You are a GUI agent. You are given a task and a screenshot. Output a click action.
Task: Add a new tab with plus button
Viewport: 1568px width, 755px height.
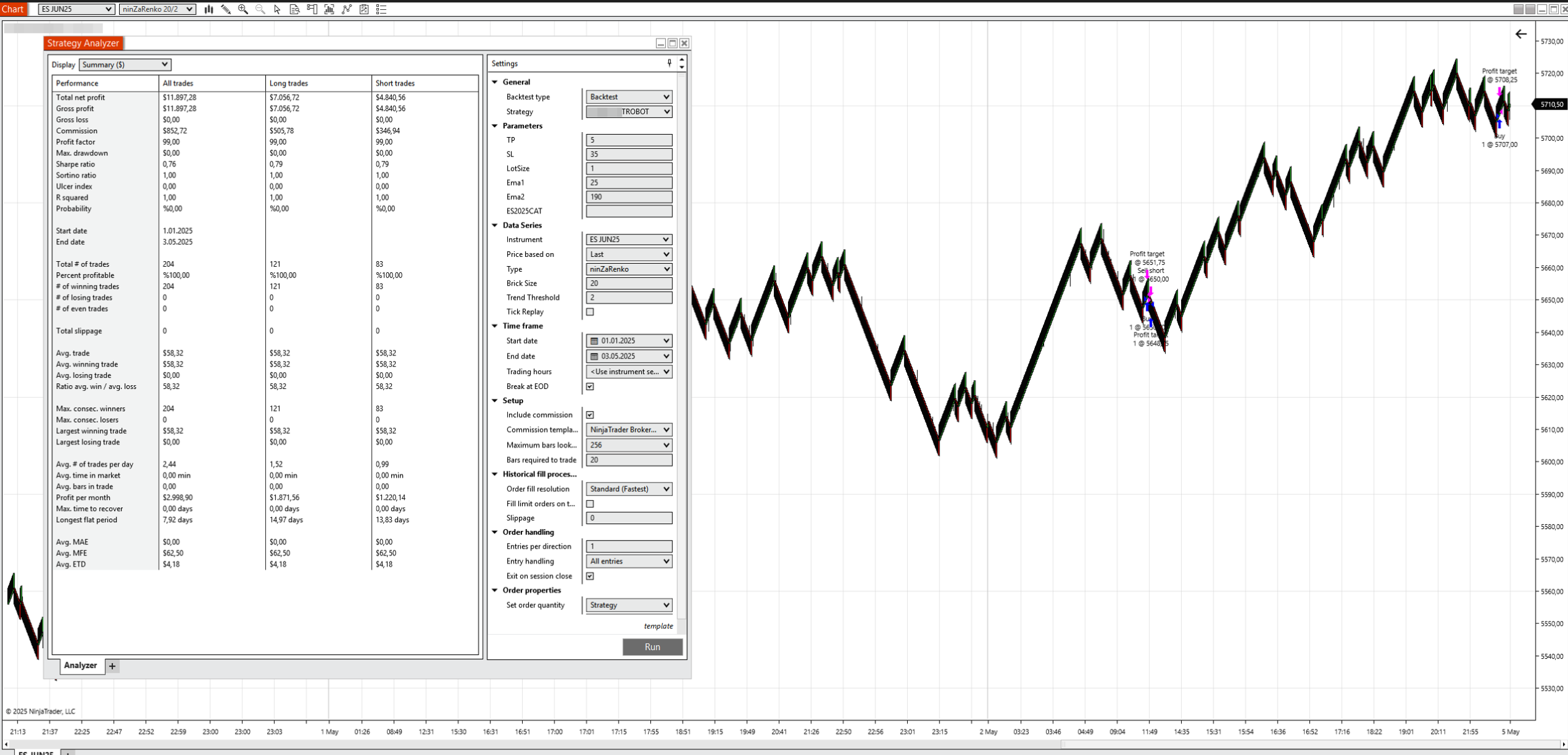(112, 666)
